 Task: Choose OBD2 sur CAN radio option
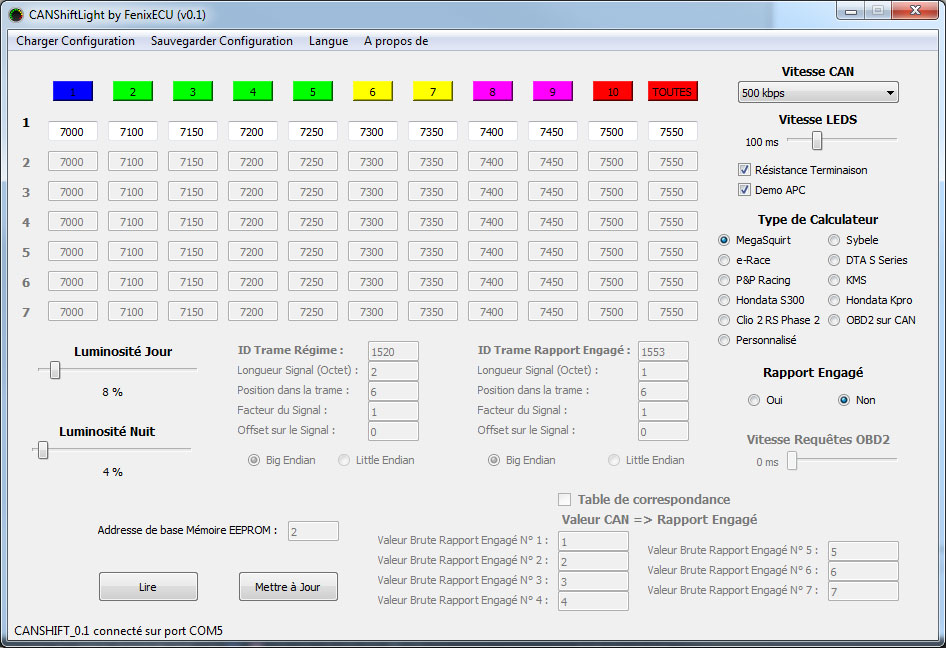(x=835, y=320)
